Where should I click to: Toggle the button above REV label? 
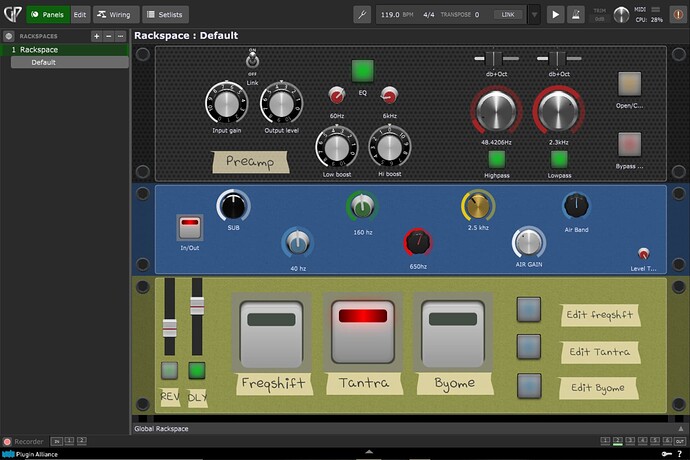(x=170, y=371)
